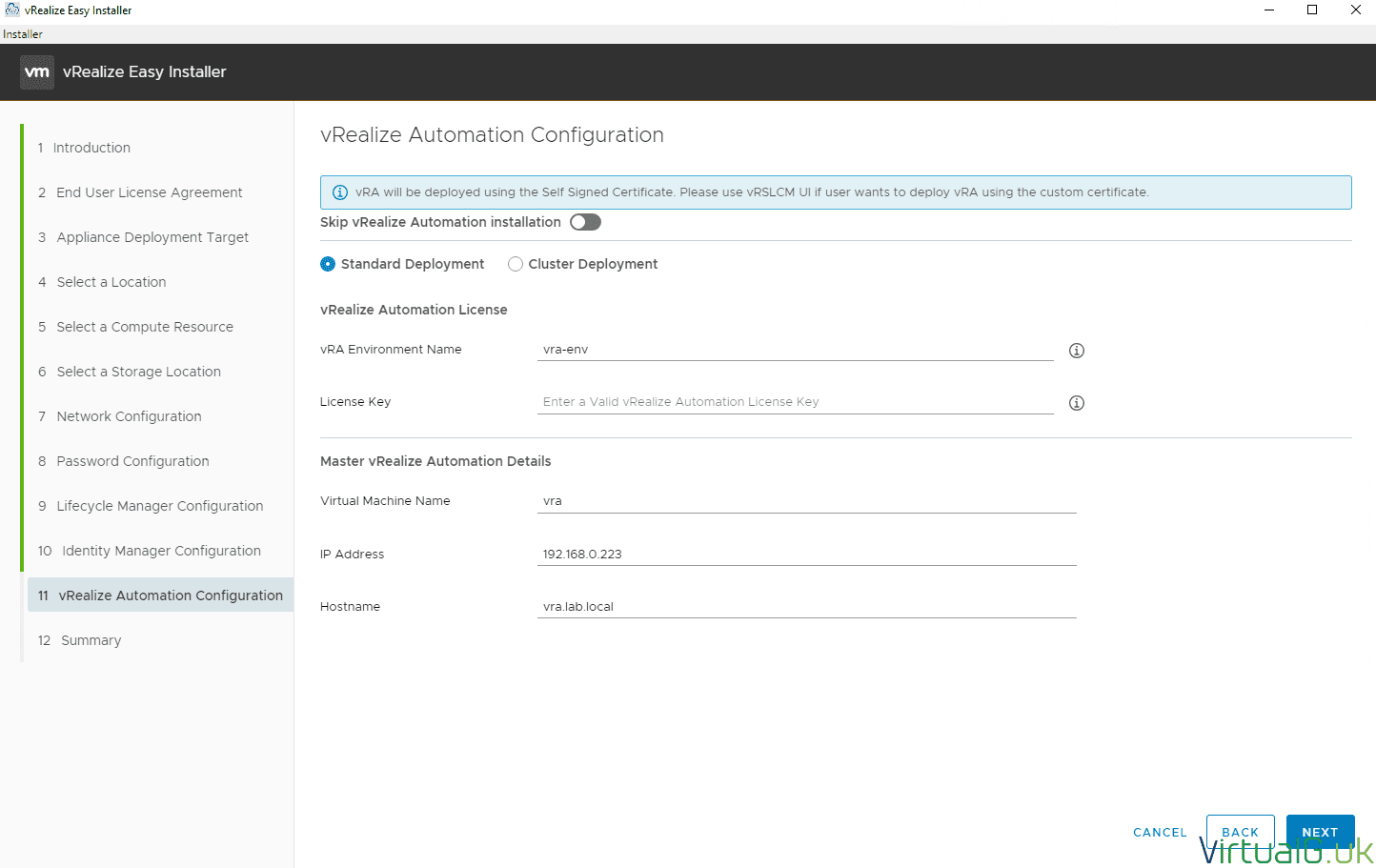
Task: Click the self signed certificate notice text
Action: point(752,192)
